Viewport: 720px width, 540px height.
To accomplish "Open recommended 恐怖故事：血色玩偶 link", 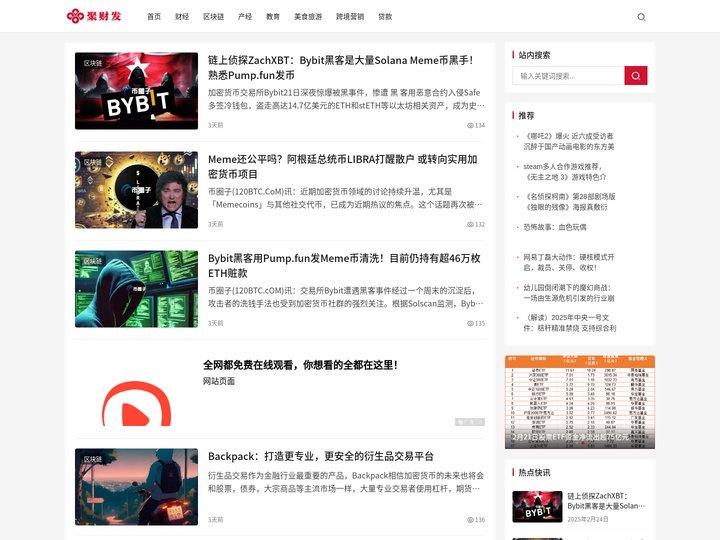I will click(555, 227).
